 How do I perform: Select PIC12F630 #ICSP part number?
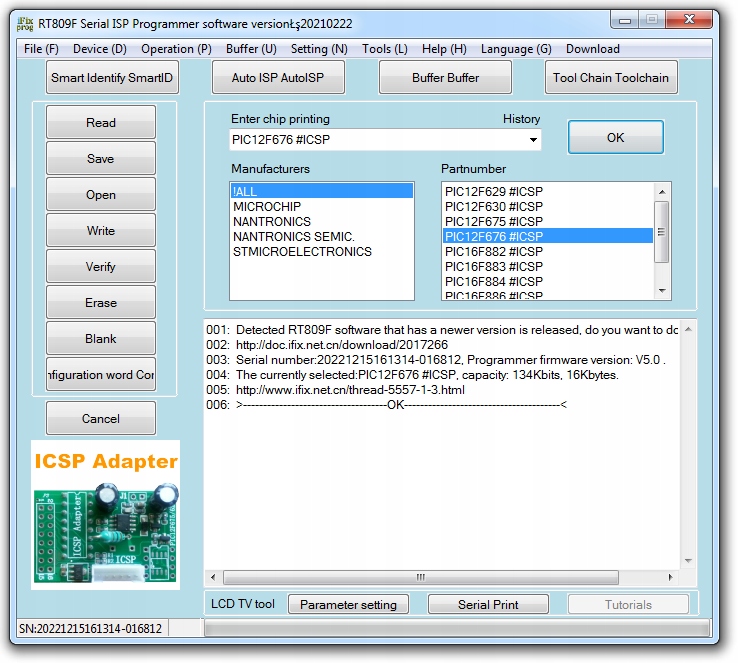click(x=548, y=206)
